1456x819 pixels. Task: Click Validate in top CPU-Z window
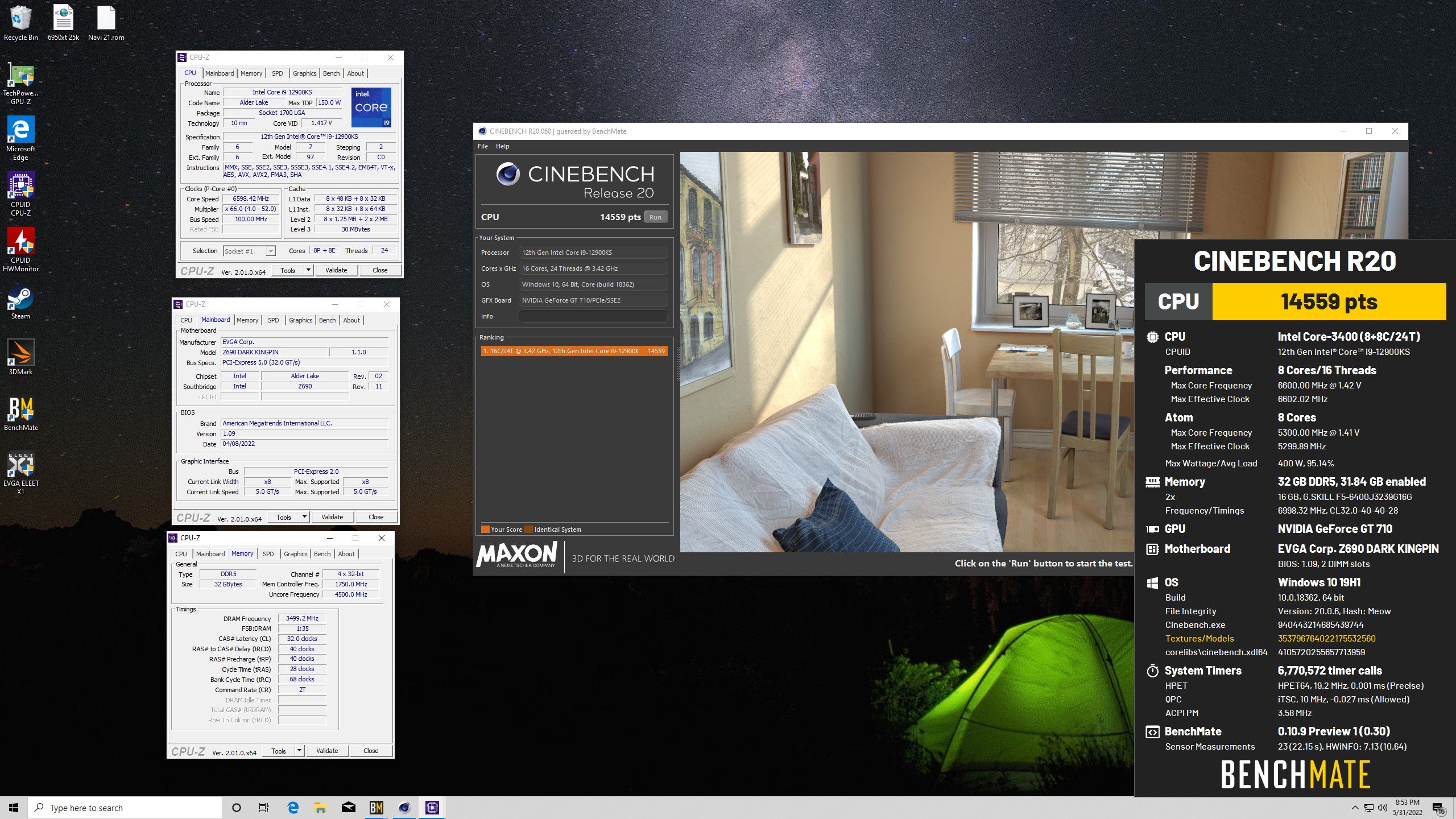336,270
